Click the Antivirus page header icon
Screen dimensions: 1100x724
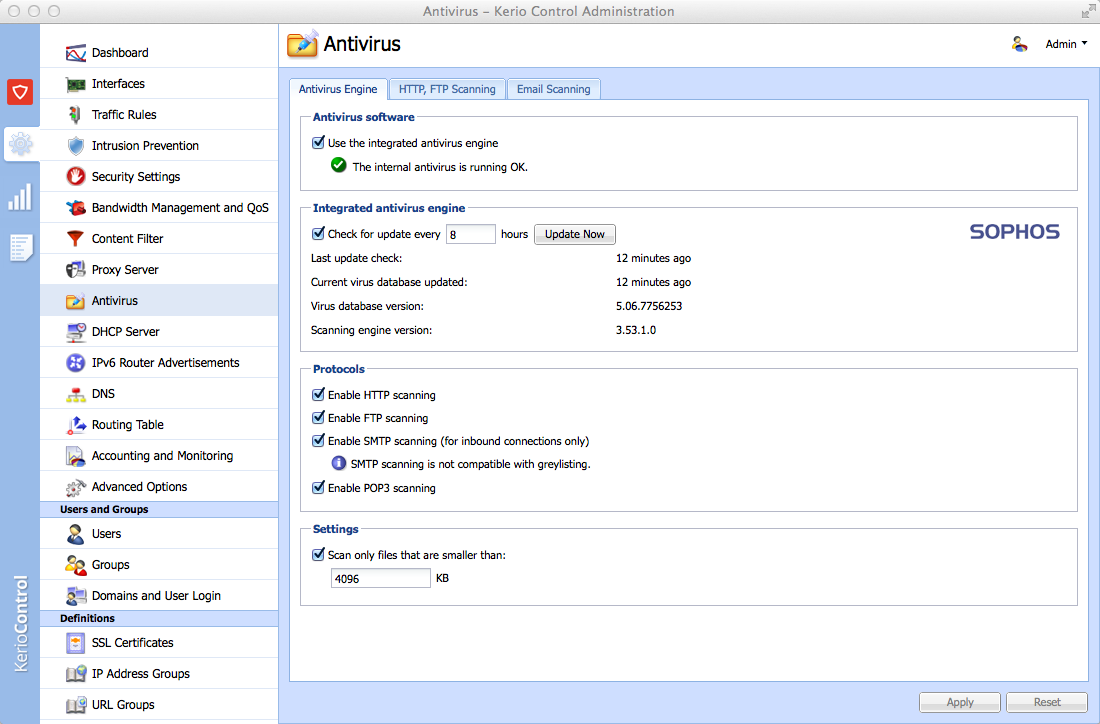[303, 44]
